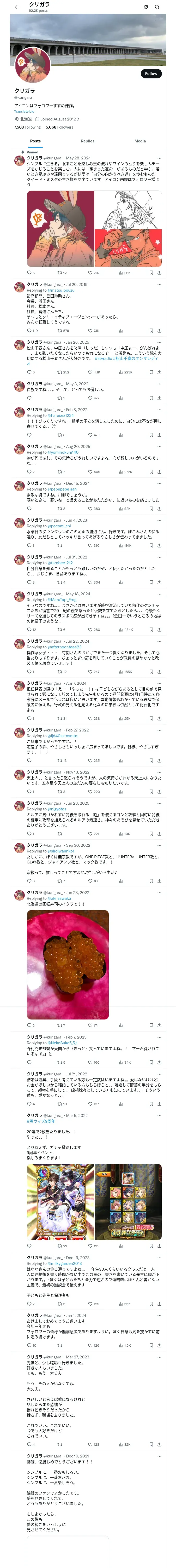The image size is (176, 1568).
Task: Share the Jan 26, 2025 post
Action: (159, 372)
